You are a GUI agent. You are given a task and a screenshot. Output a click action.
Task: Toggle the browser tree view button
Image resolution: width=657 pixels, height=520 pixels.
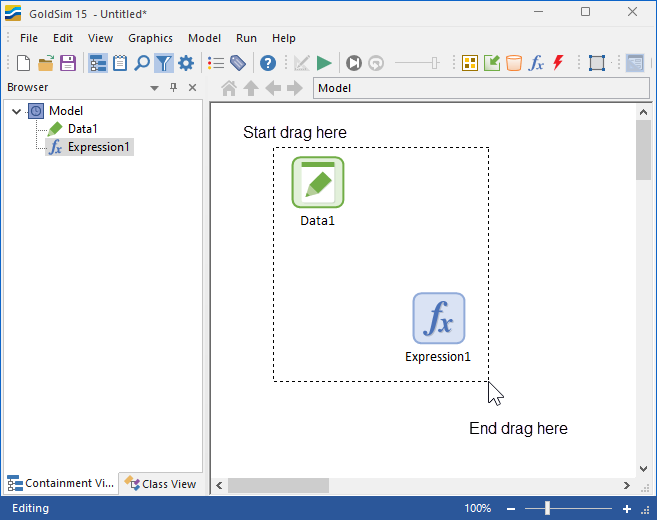pyautogui.click(x=98, y=63)
